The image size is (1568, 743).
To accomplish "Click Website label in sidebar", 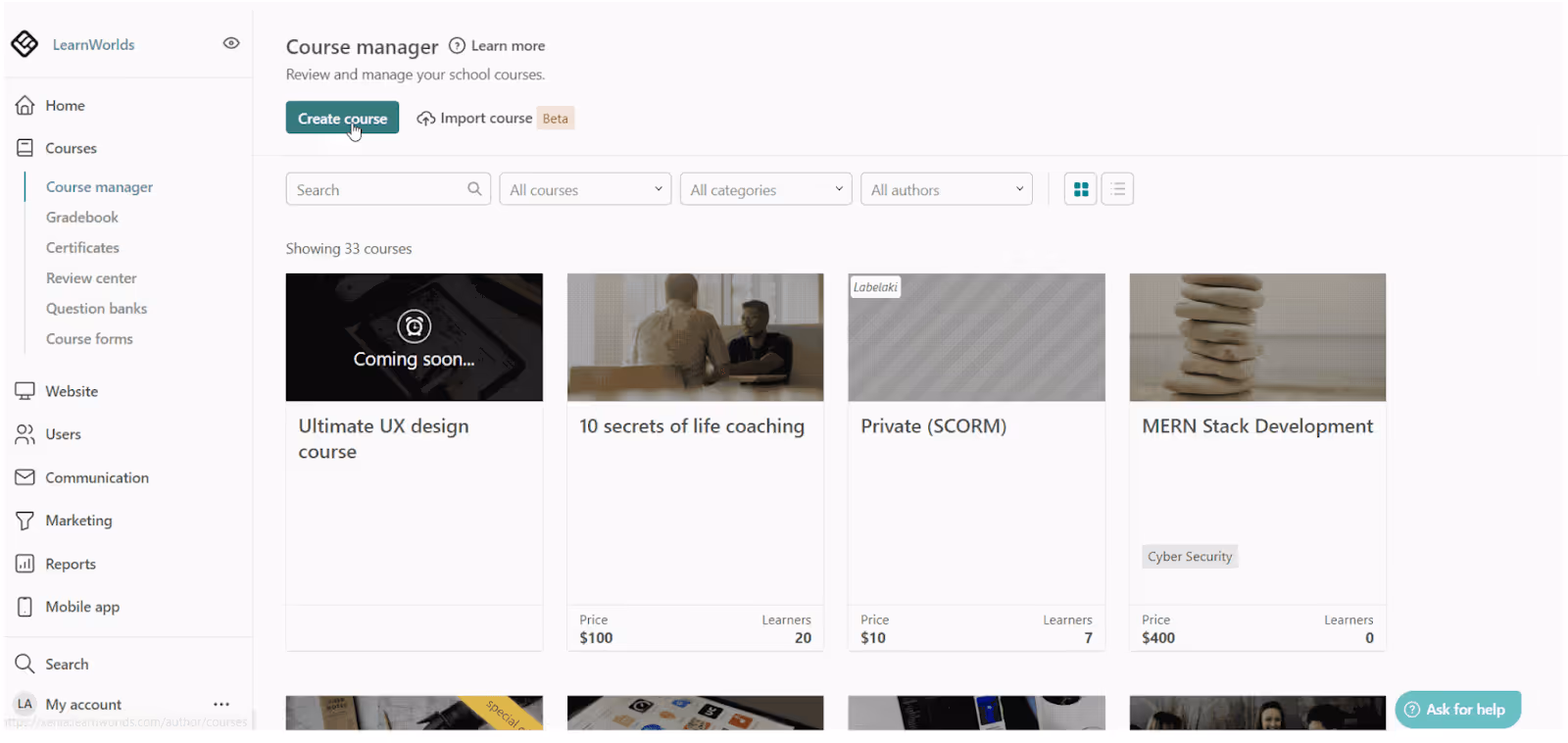I will pos(72,391).
